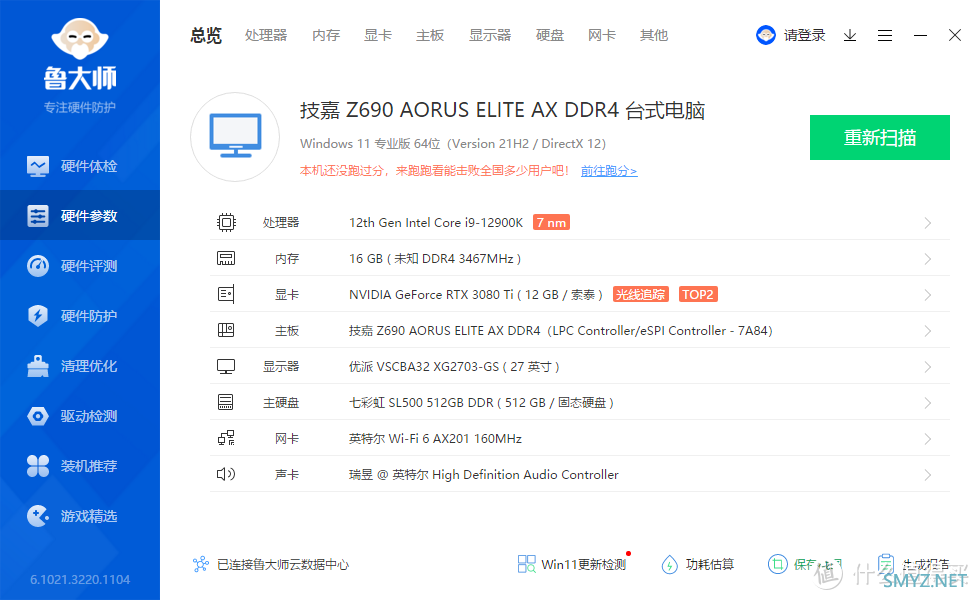
Task: Switch to 其他 tab
Action: (654, 36)
